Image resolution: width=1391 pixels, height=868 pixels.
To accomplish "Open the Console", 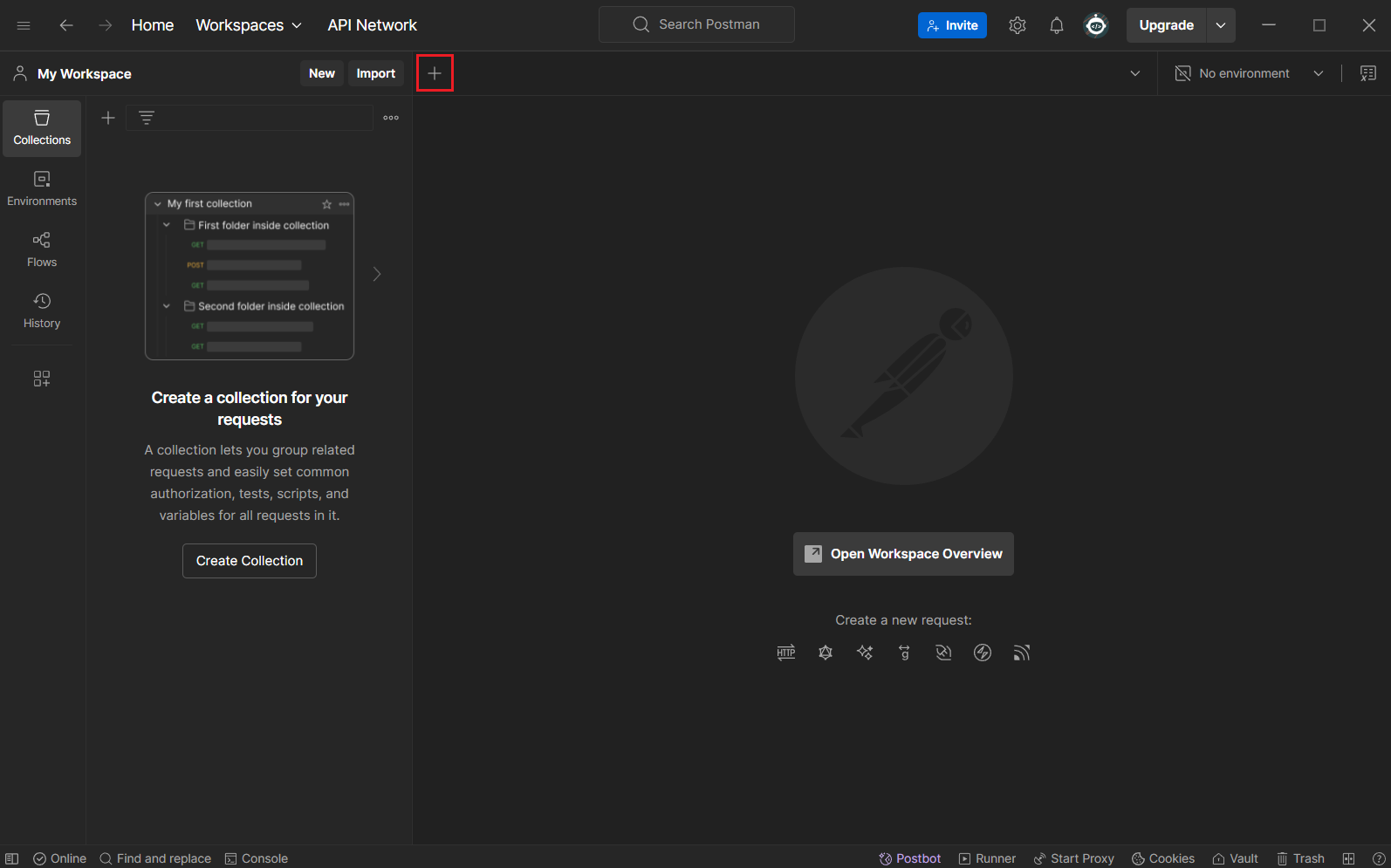I will [x=256, y=858].
